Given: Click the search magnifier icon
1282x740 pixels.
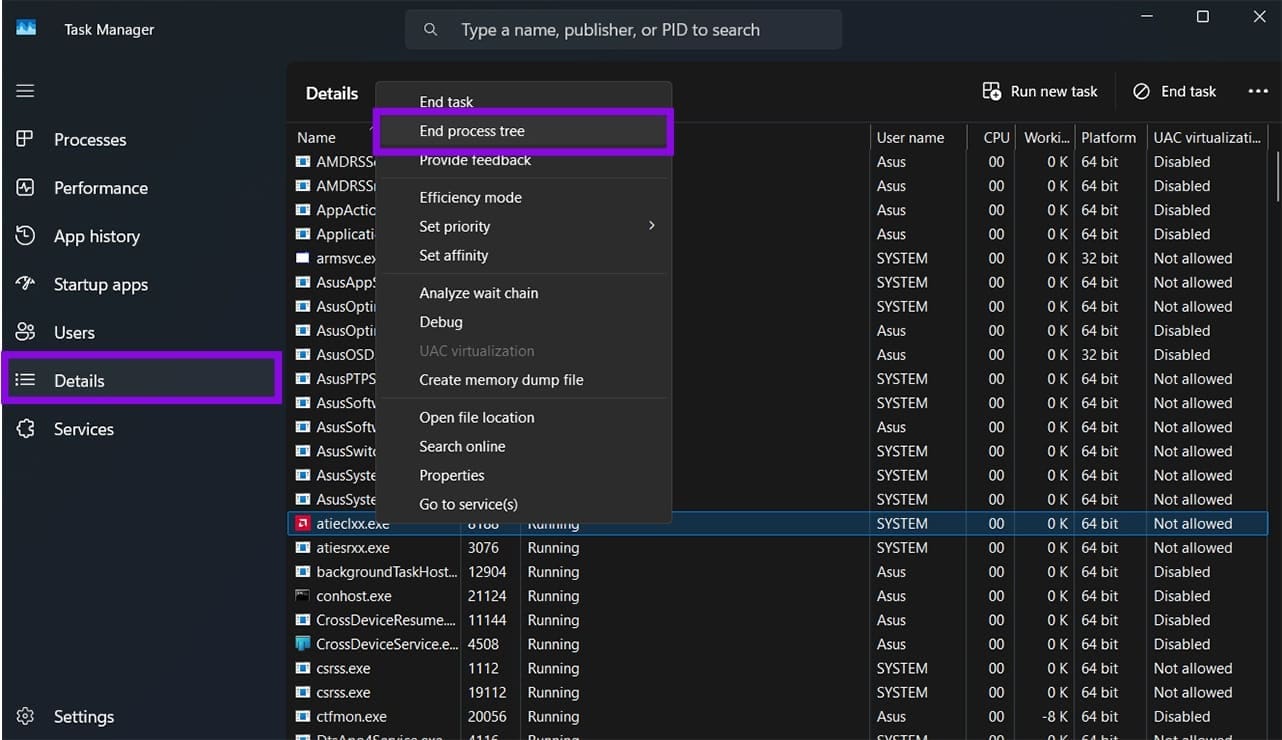Looking at the screenshot, I should coord(431,30).
